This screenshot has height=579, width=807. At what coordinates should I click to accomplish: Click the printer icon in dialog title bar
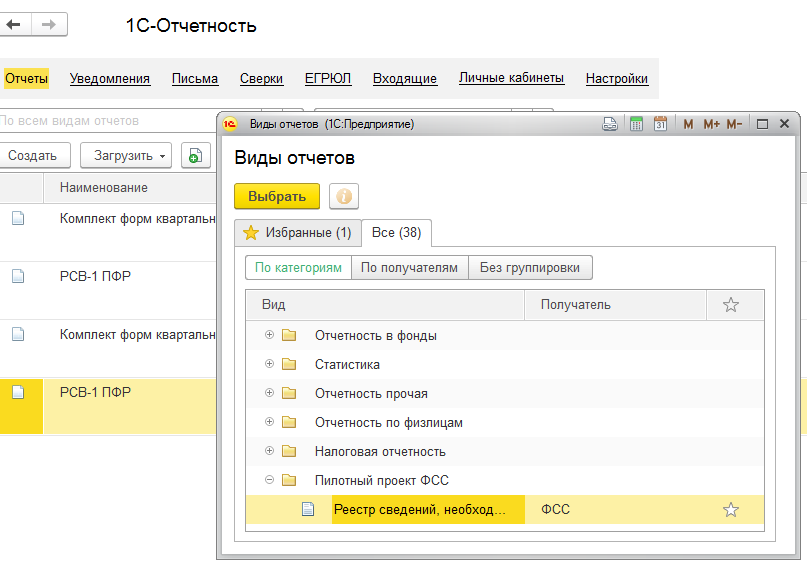tap(610, 124)
